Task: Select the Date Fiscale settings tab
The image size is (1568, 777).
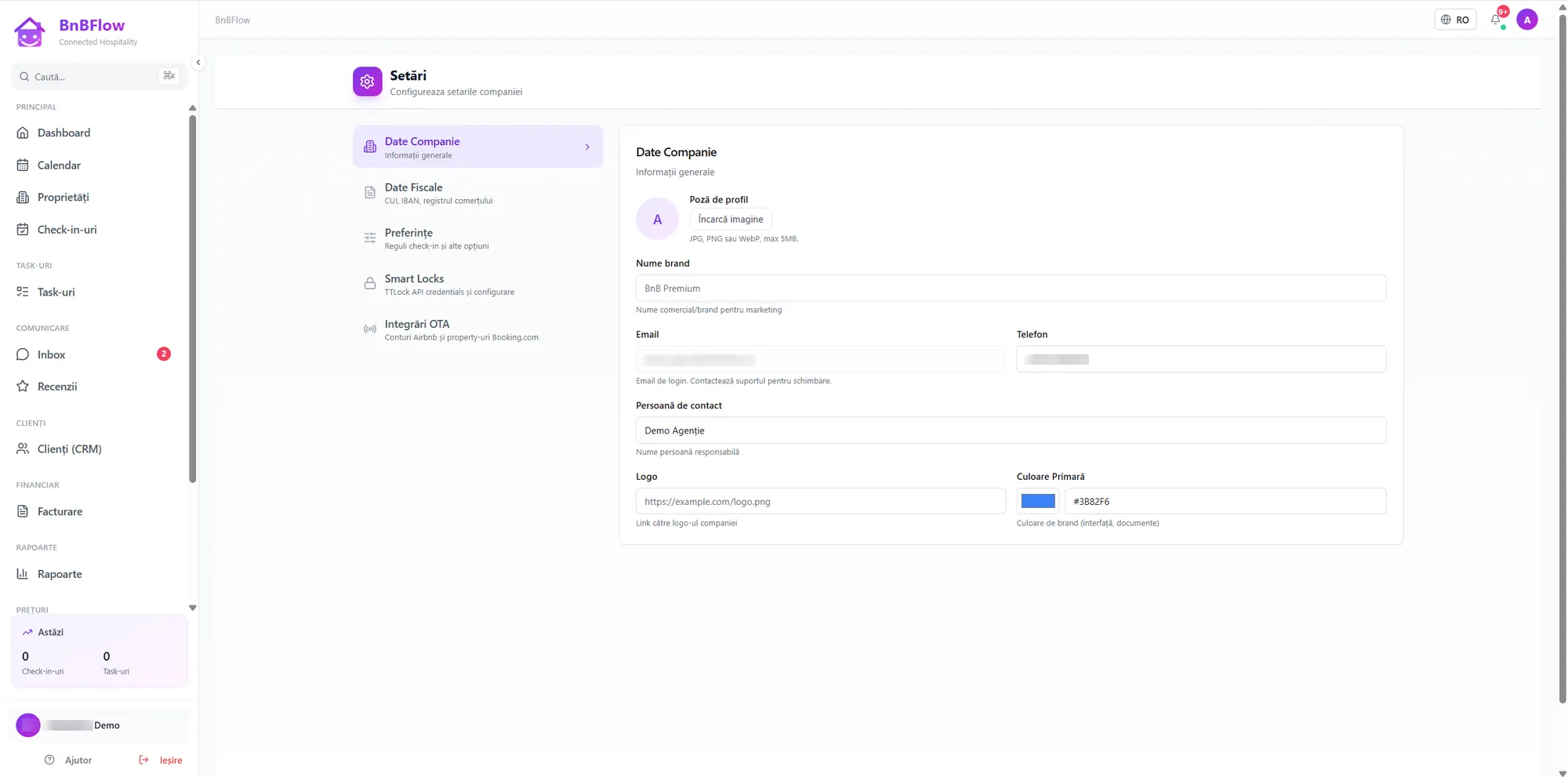Action: tap(478, 193)
